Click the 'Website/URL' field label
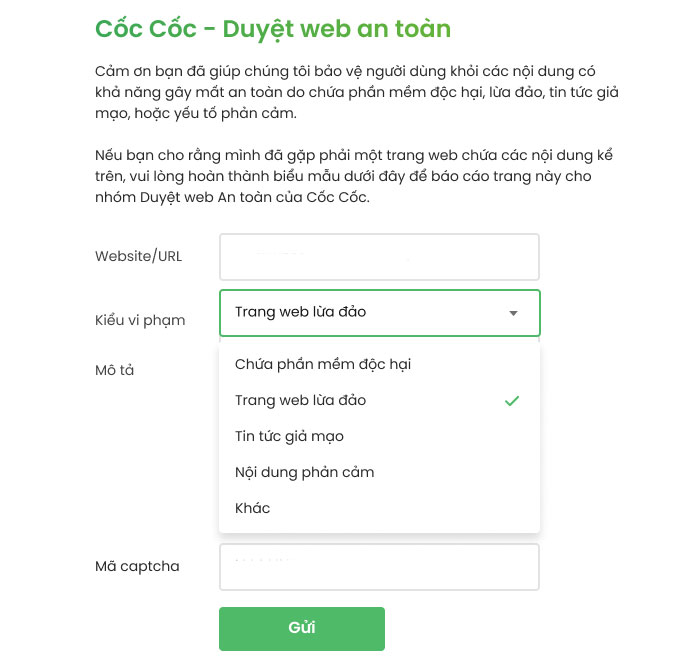This screenshot has height=669, width=684. point(139,256)
